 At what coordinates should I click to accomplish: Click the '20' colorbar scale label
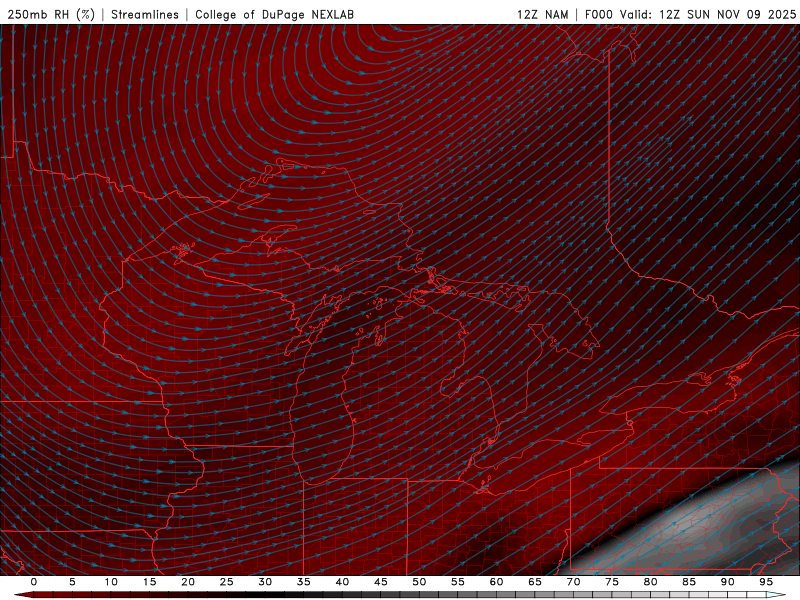pyautogui.click(x=188, y=582)
